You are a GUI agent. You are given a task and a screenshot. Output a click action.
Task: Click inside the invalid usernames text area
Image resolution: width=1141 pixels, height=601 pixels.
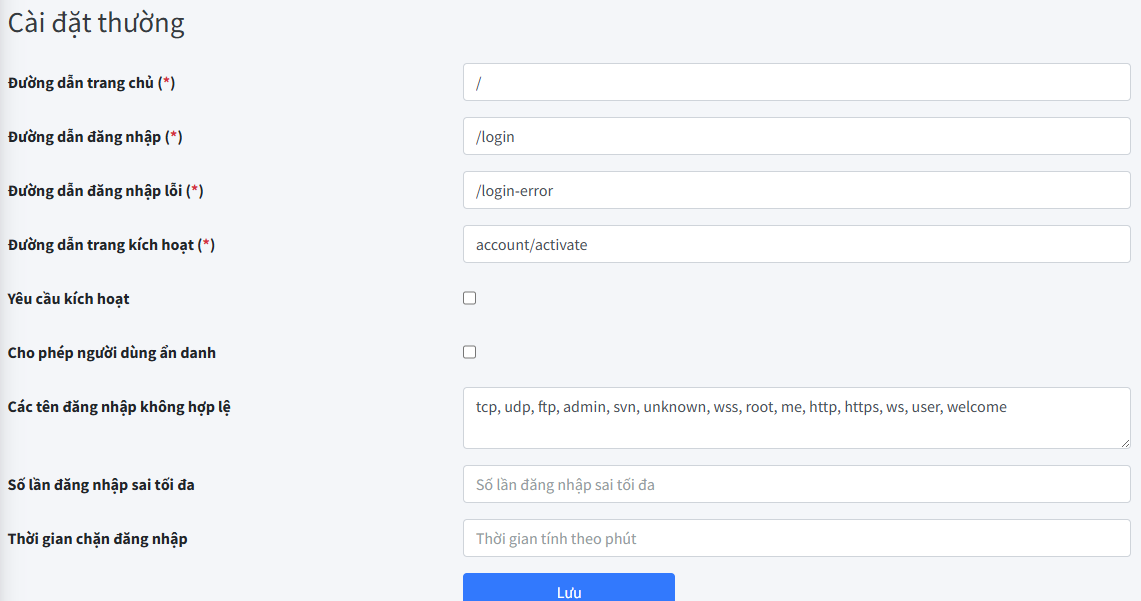tap(796, 418)
